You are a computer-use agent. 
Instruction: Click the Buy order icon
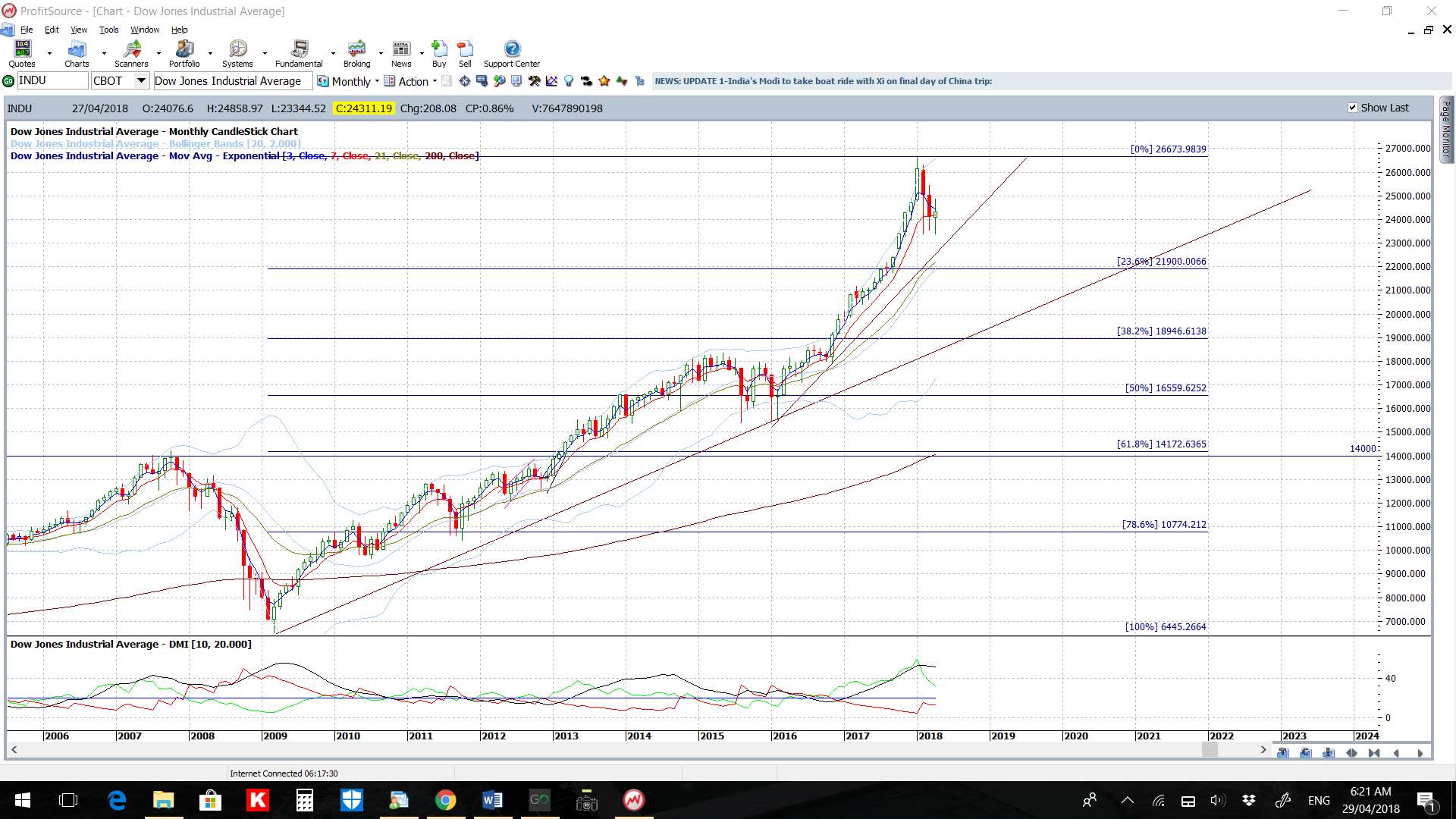439,54
